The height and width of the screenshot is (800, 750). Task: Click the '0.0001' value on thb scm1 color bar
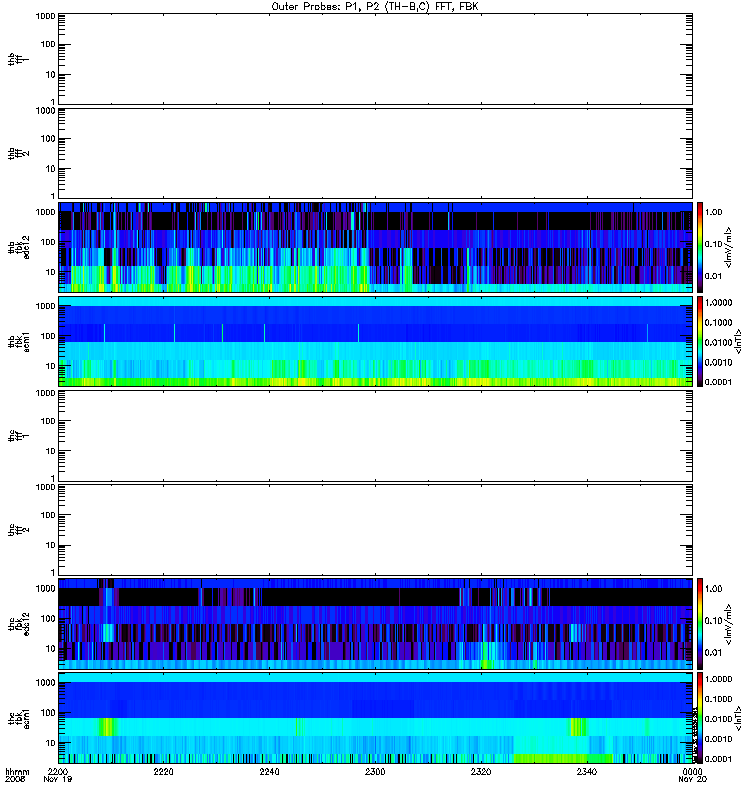(718, 382)
